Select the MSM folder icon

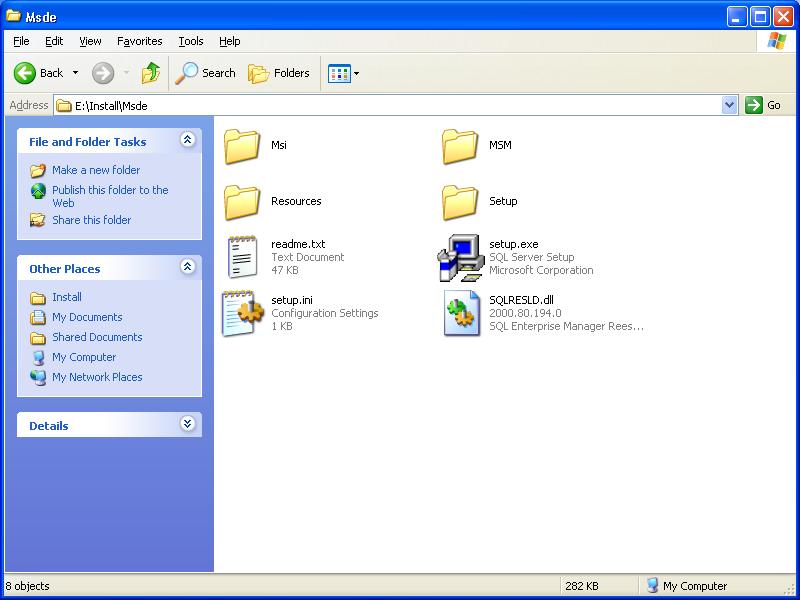click(x=460, y=146)
